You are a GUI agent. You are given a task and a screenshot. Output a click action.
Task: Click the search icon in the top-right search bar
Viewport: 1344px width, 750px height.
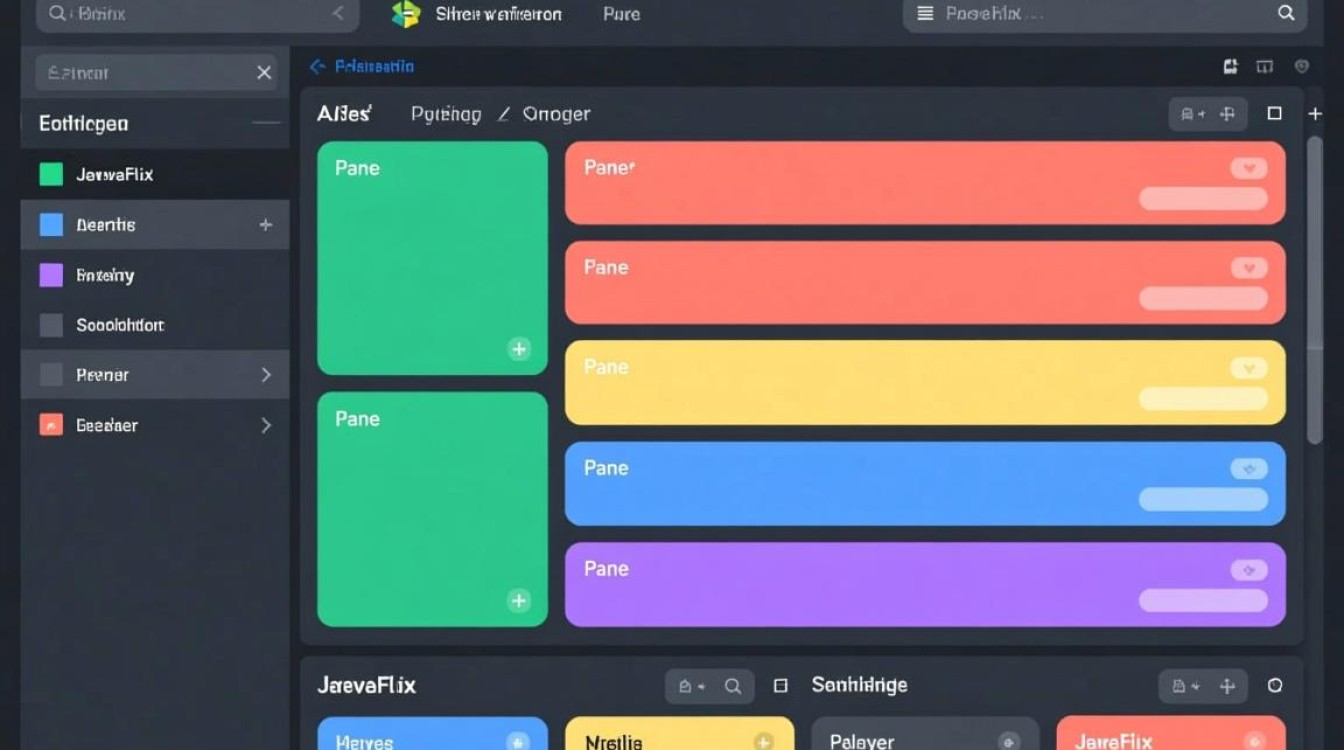pos(1286,14)
